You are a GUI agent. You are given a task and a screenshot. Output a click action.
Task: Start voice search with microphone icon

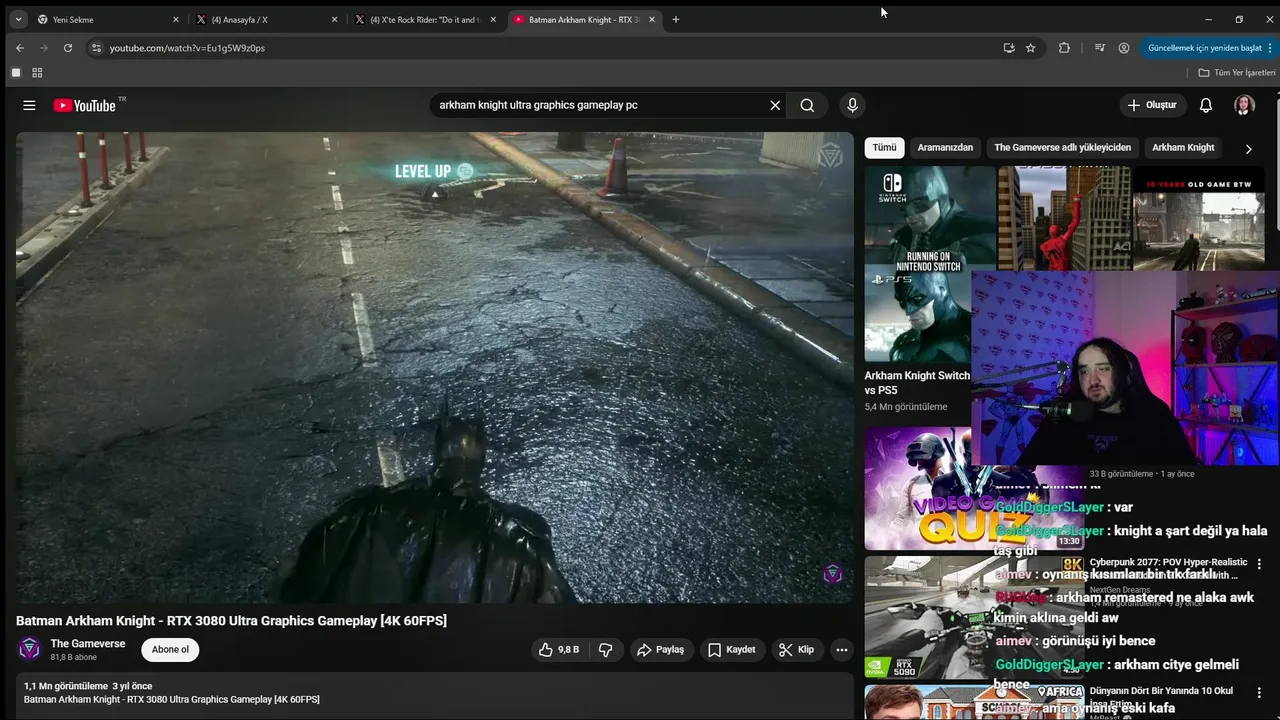pyautogui.click(x=852, y=105)
